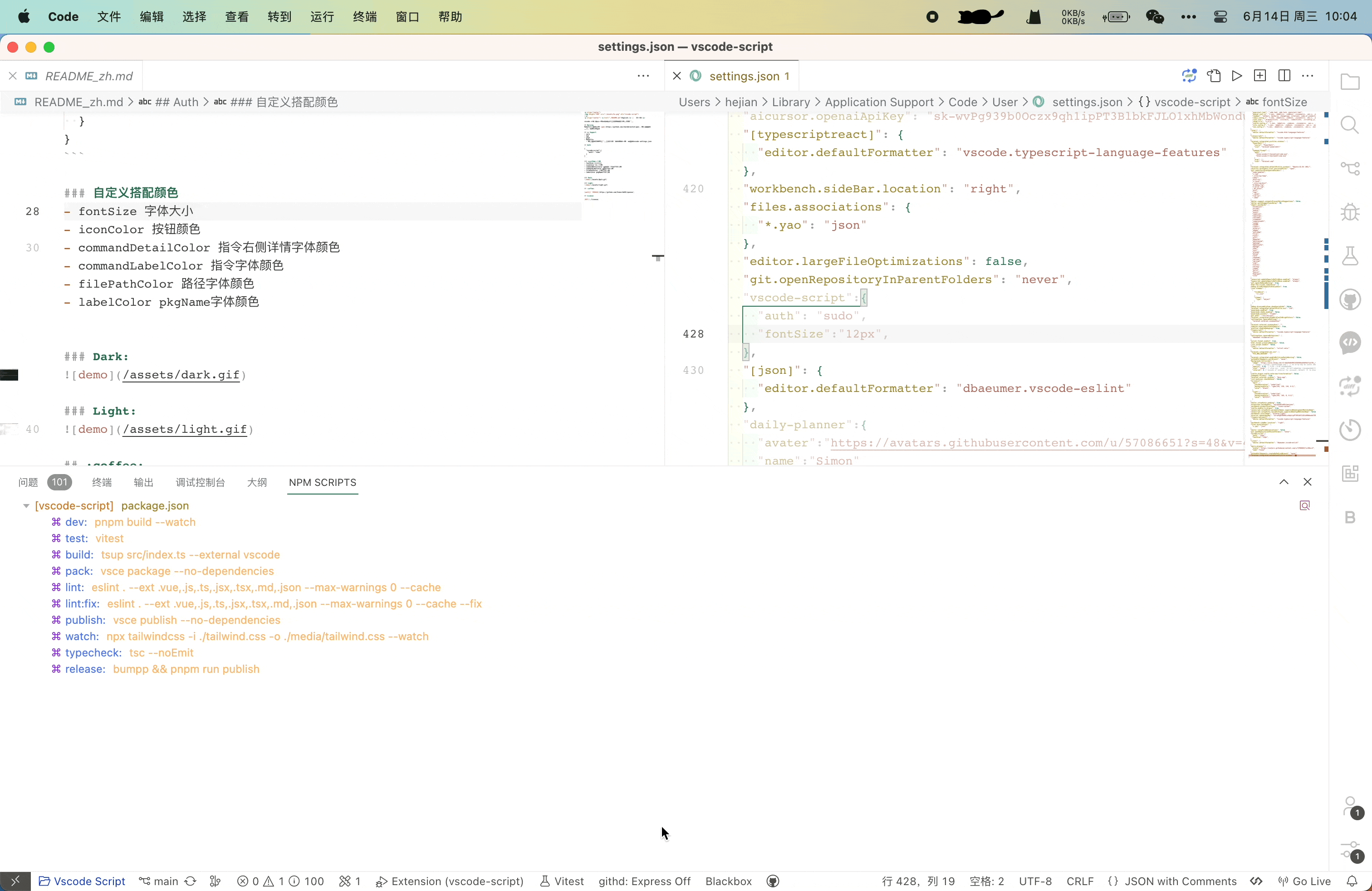Open the code chat bubble icon in activity bar
This screenshot has width=1372, height=891.
[1350, 343]
